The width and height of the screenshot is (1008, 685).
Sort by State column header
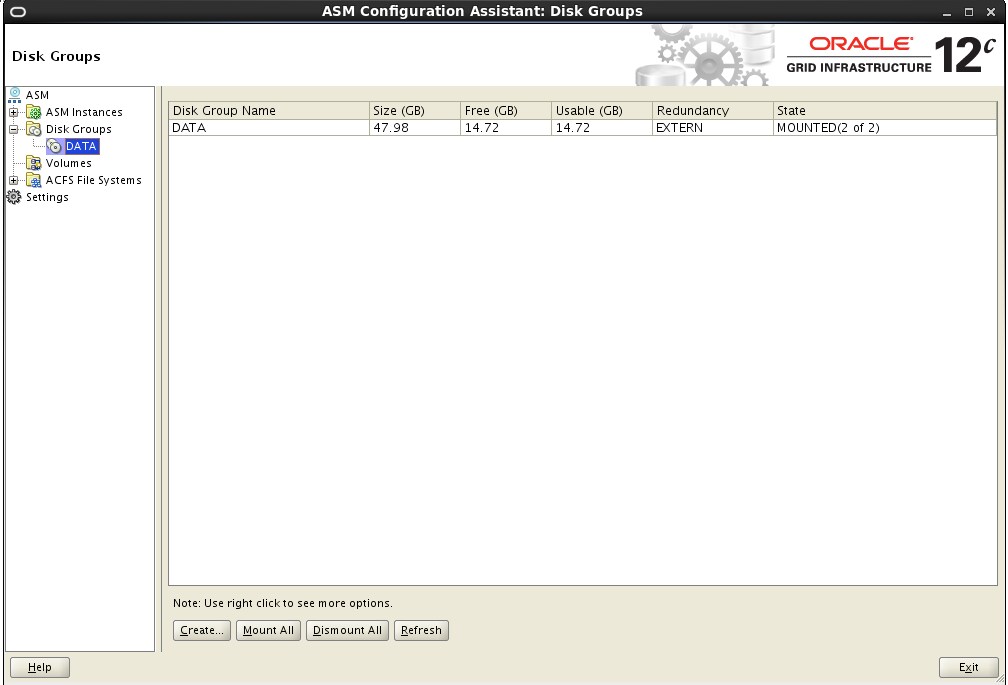(x=885, y=111)
